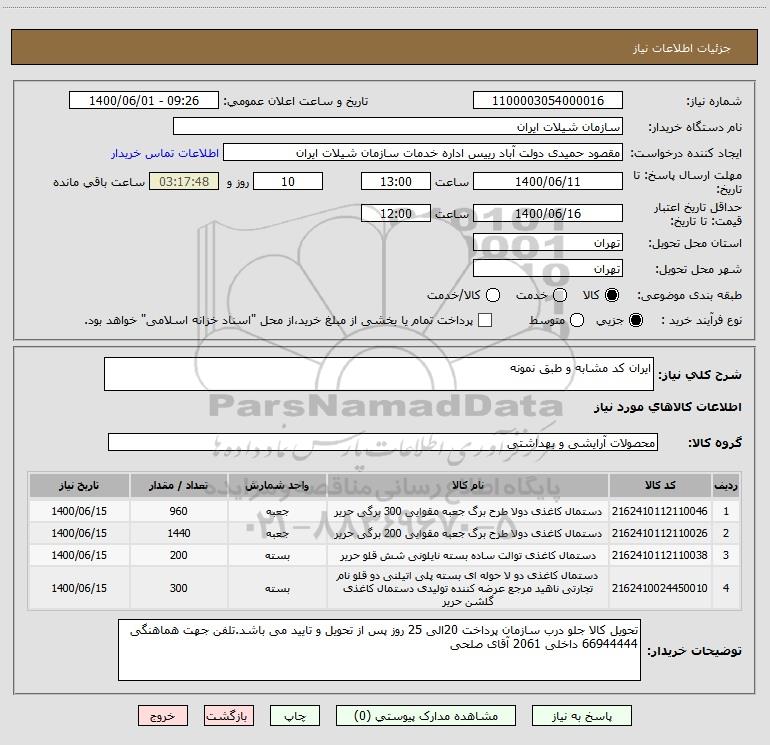Image resolution: width=770 pixels, height=745 pixels.
Task: Click quantity 200 in row 3
Action: click(179, 555)
